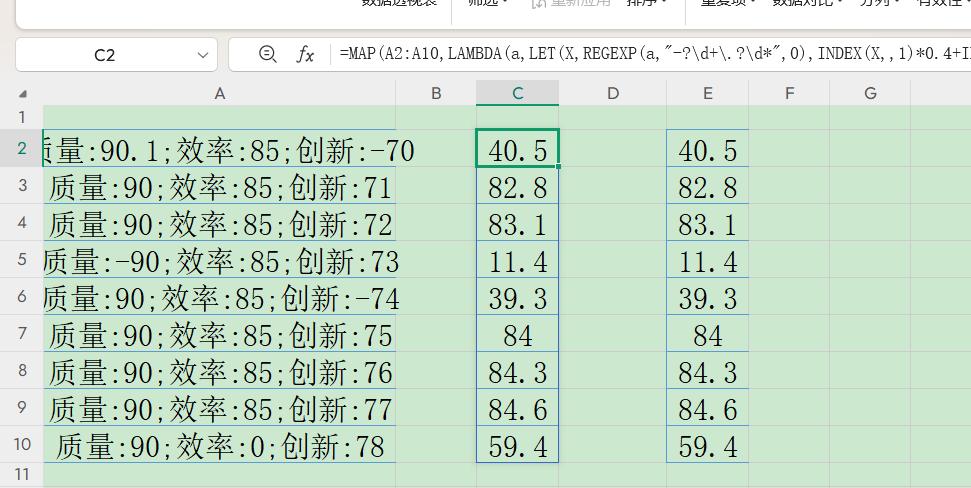Select row 7 header
Image resolution: width=971 pixels, height=488 pixels.
pyautogui.click(x=22, y=333)
